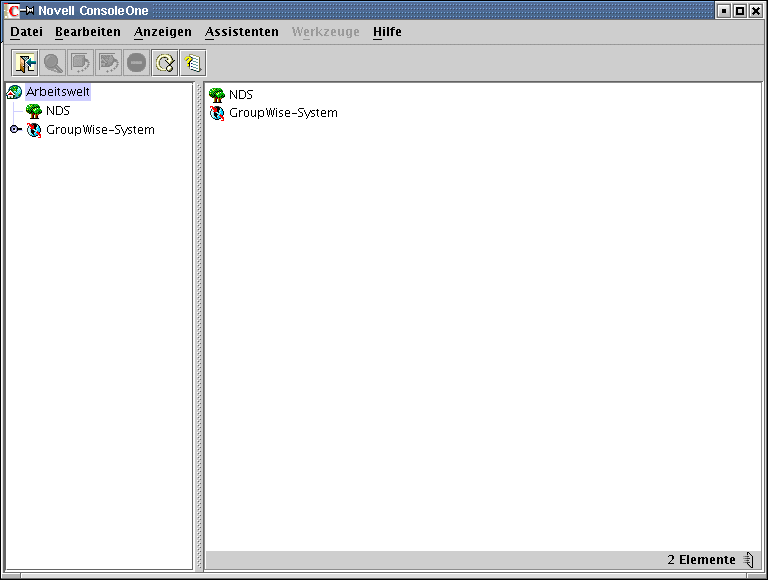Click the 2 Elemente status text
Viewport: 768px width, 580px height.
click(701, 559)
